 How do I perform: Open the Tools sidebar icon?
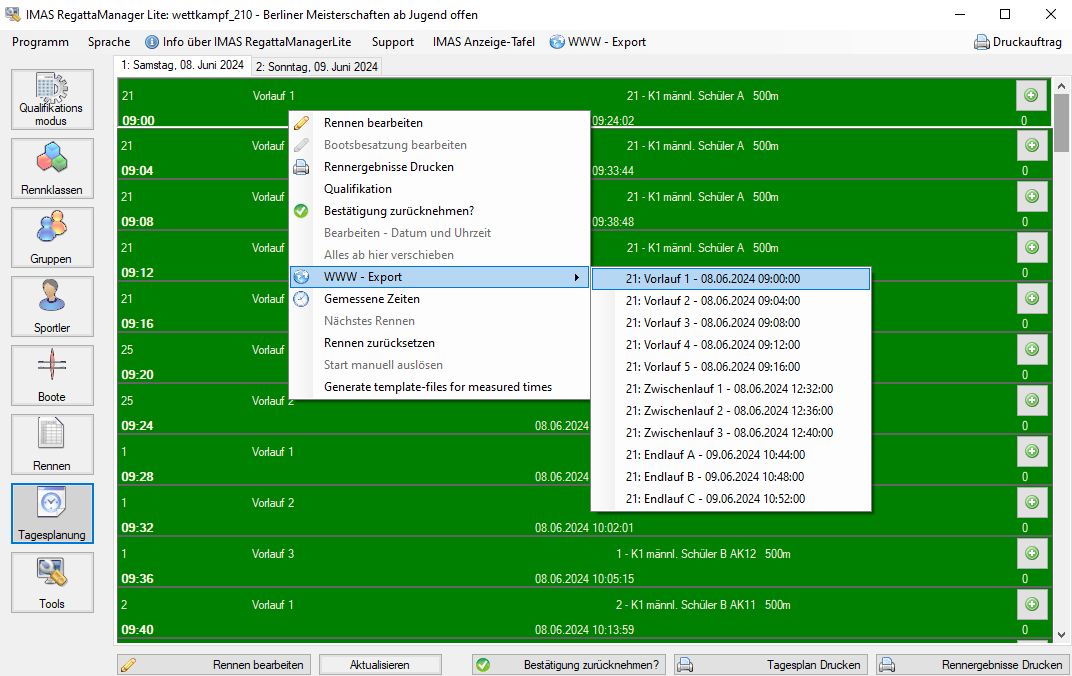click(x=52, y=582)
